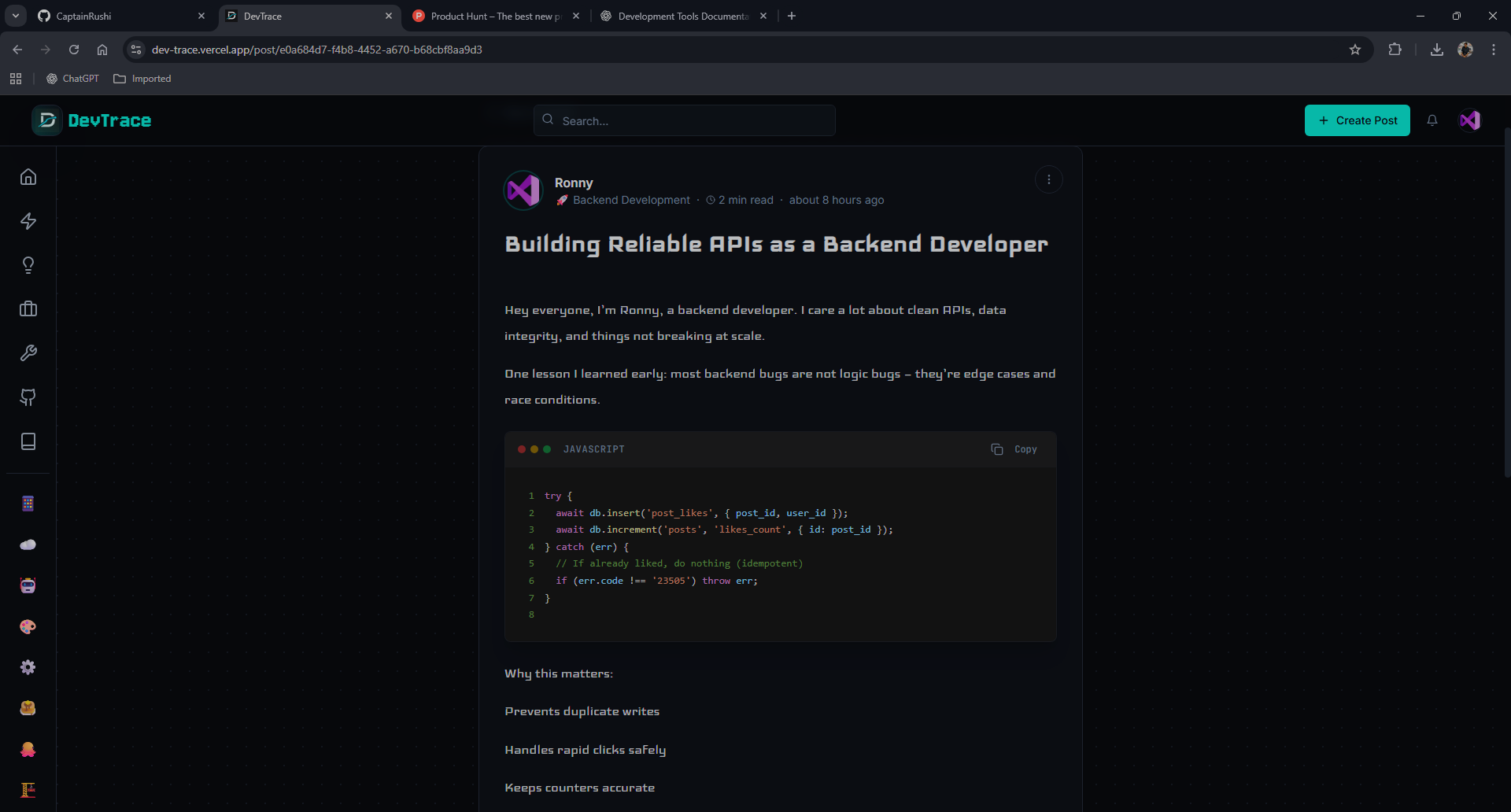Open the Chrome customize three-dot menu
Viewport: 1511px width, 812px height.
(x=1493, y=49)
